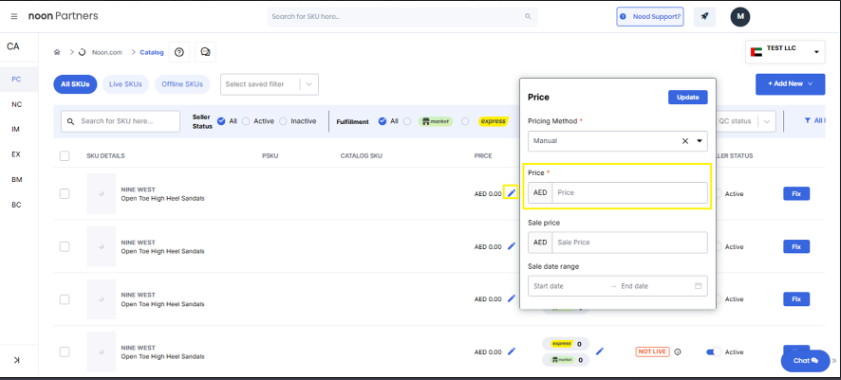Click the express 0 stock badge

[565, 344]
